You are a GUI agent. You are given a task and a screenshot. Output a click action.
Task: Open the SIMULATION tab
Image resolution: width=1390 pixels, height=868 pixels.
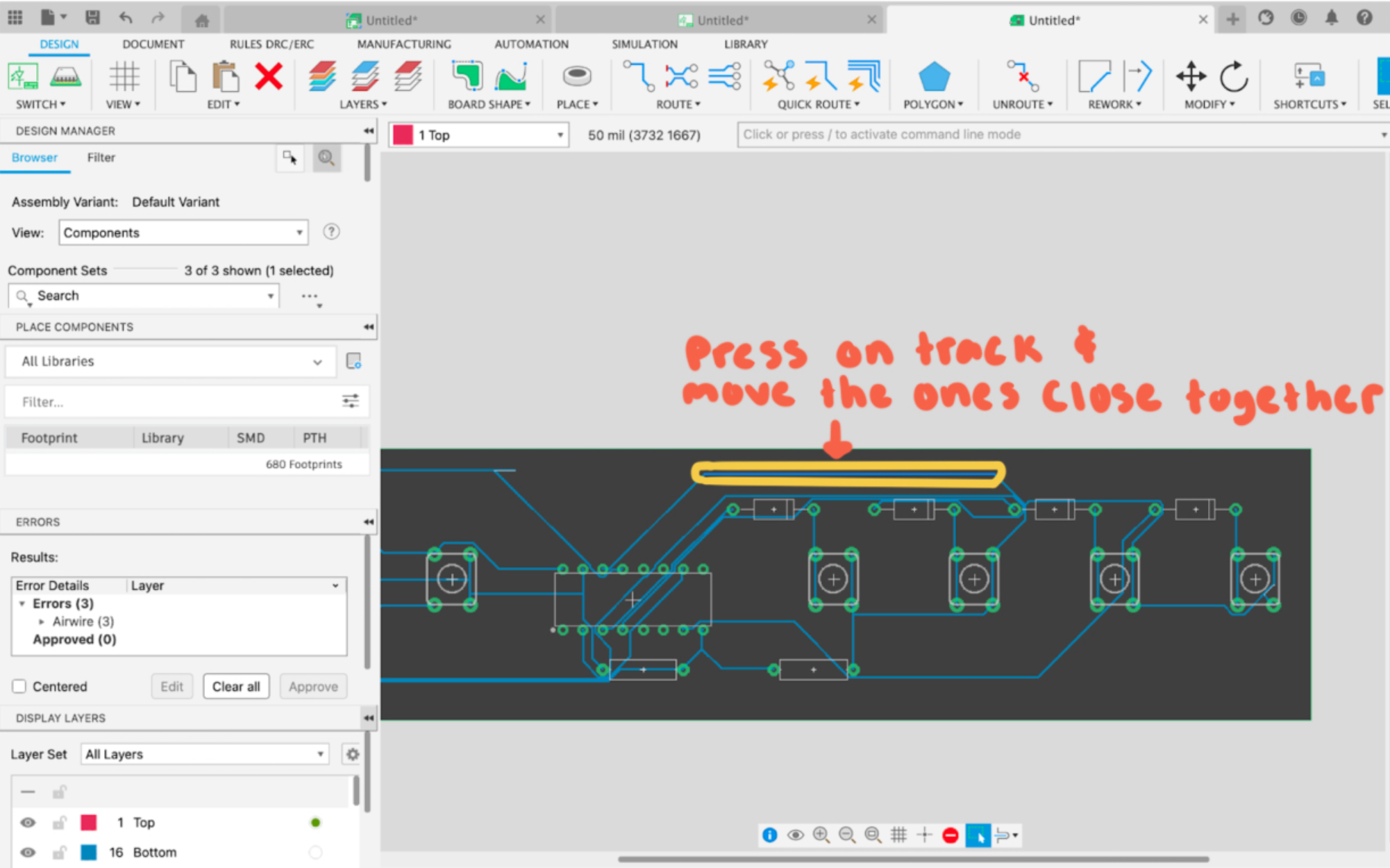click(x=644, y=44)
